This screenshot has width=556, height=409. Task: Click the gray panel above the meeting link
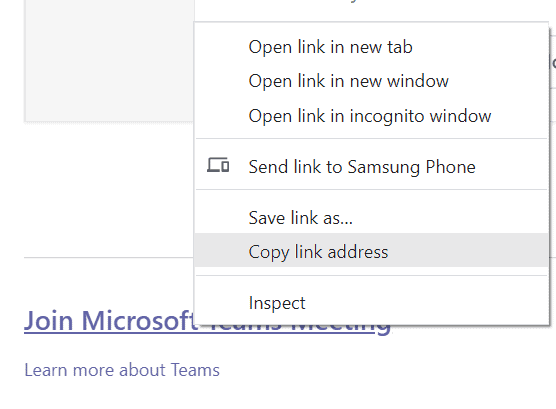(109, 60)
